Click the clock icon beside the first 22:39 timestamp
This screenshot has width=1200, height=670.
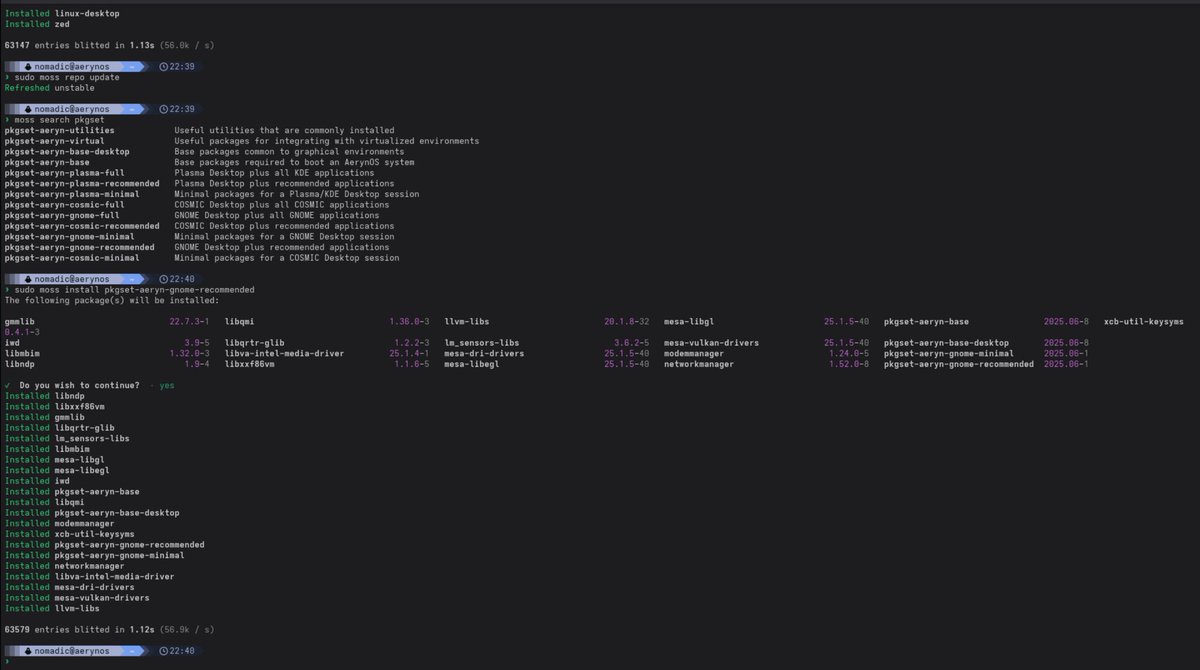[163, 66]
